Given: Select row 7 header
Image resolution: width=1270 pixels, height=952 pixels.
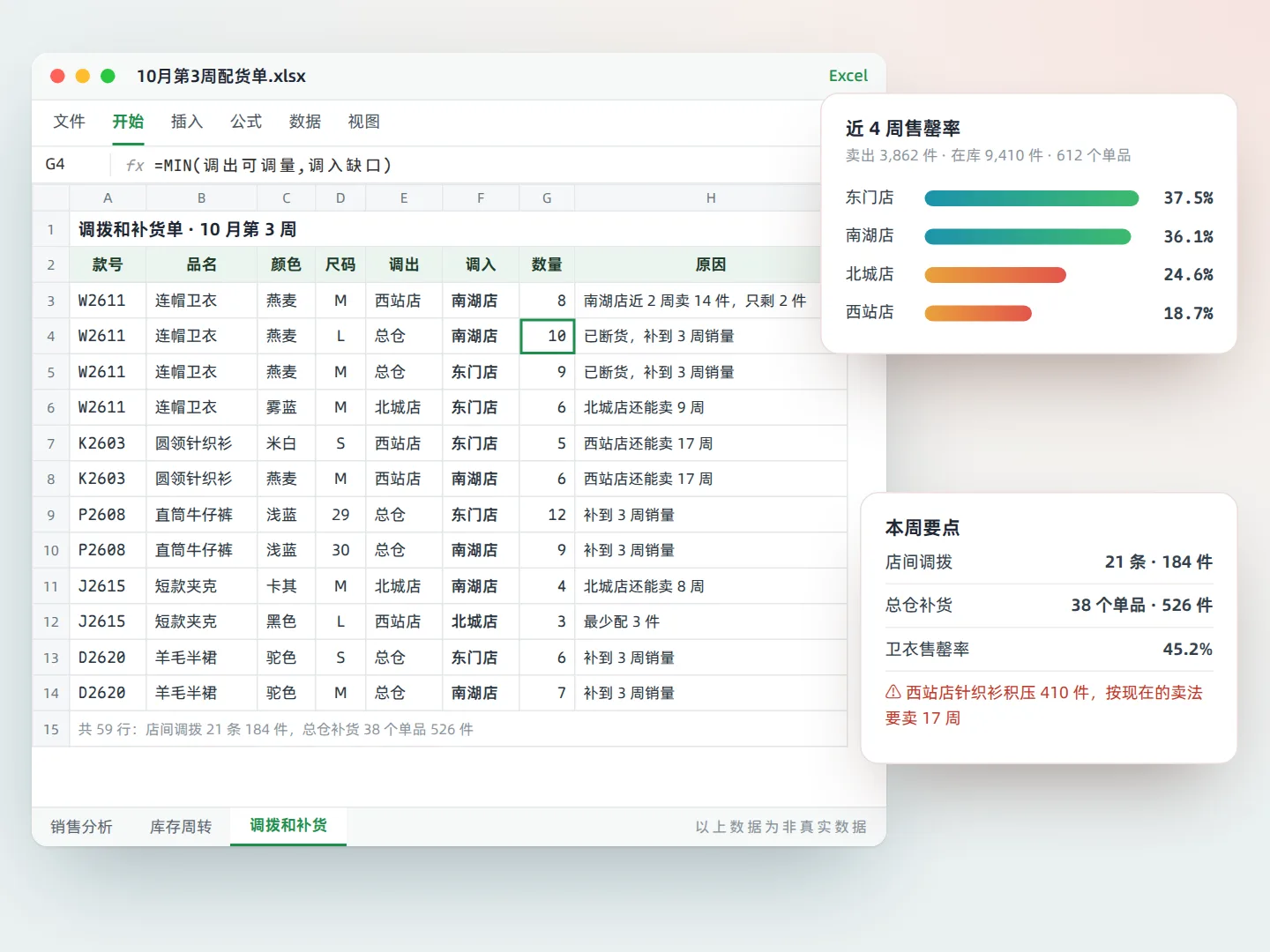Looking at the screenshot, I should [x=51, y=443].
